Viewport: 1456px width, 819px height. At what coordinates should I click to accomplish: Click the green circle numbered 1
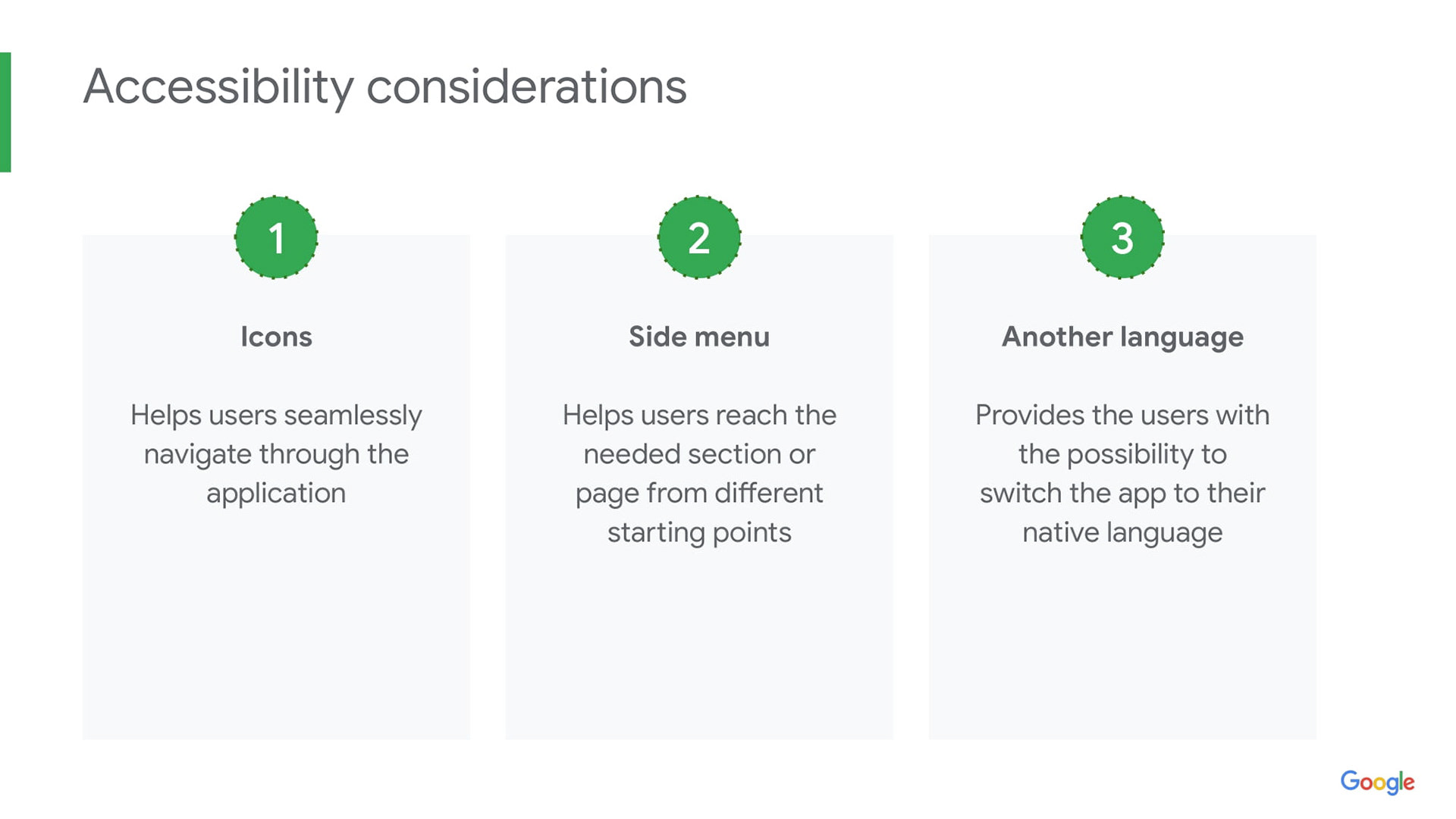(x=276, y=237)
